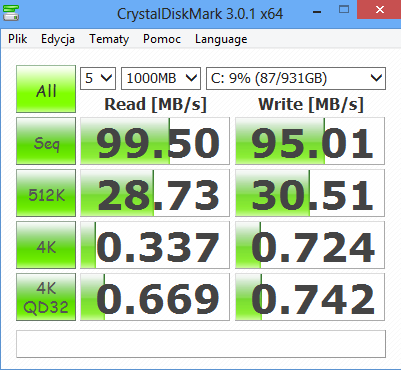
Task: Open the Tematy menu
Action: [x=109, y=39]
